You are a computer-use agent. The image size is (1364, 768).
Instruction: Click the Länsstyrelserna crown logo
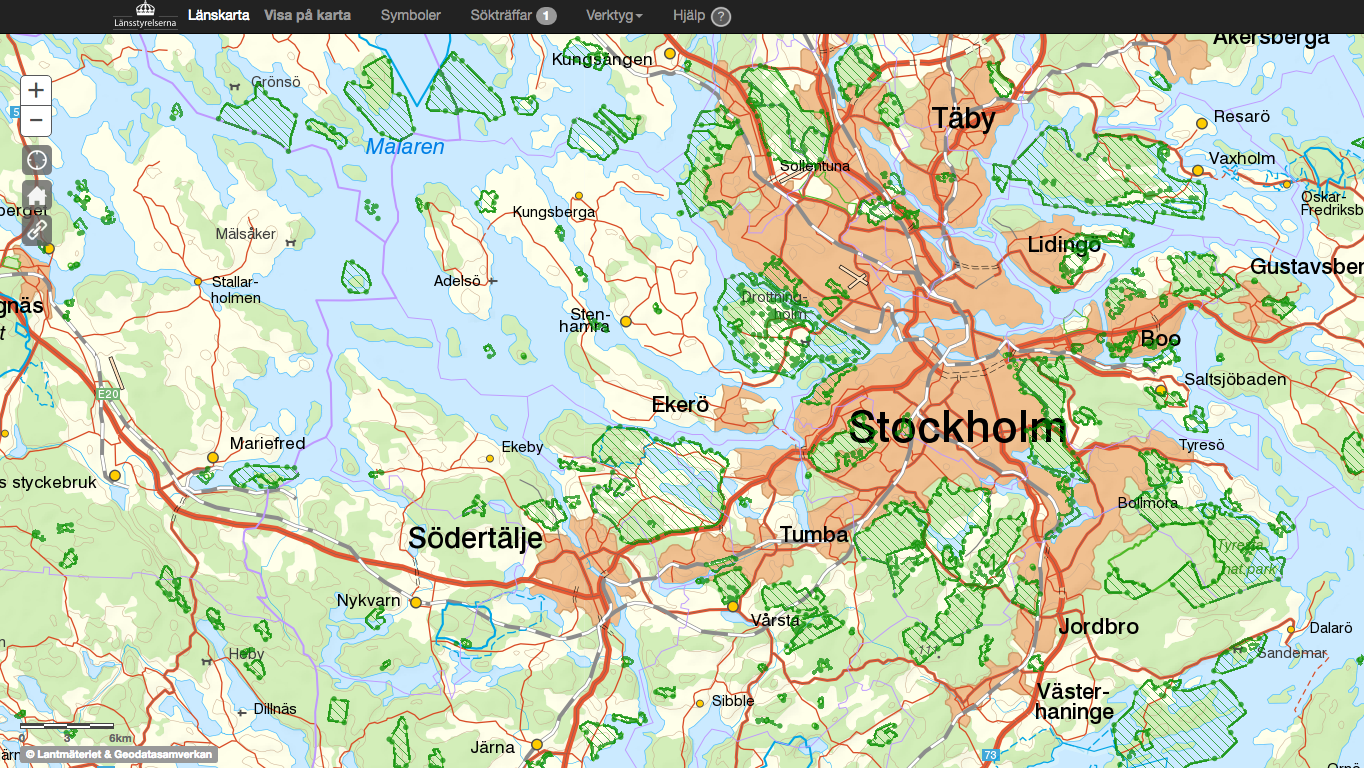point(145,16)
